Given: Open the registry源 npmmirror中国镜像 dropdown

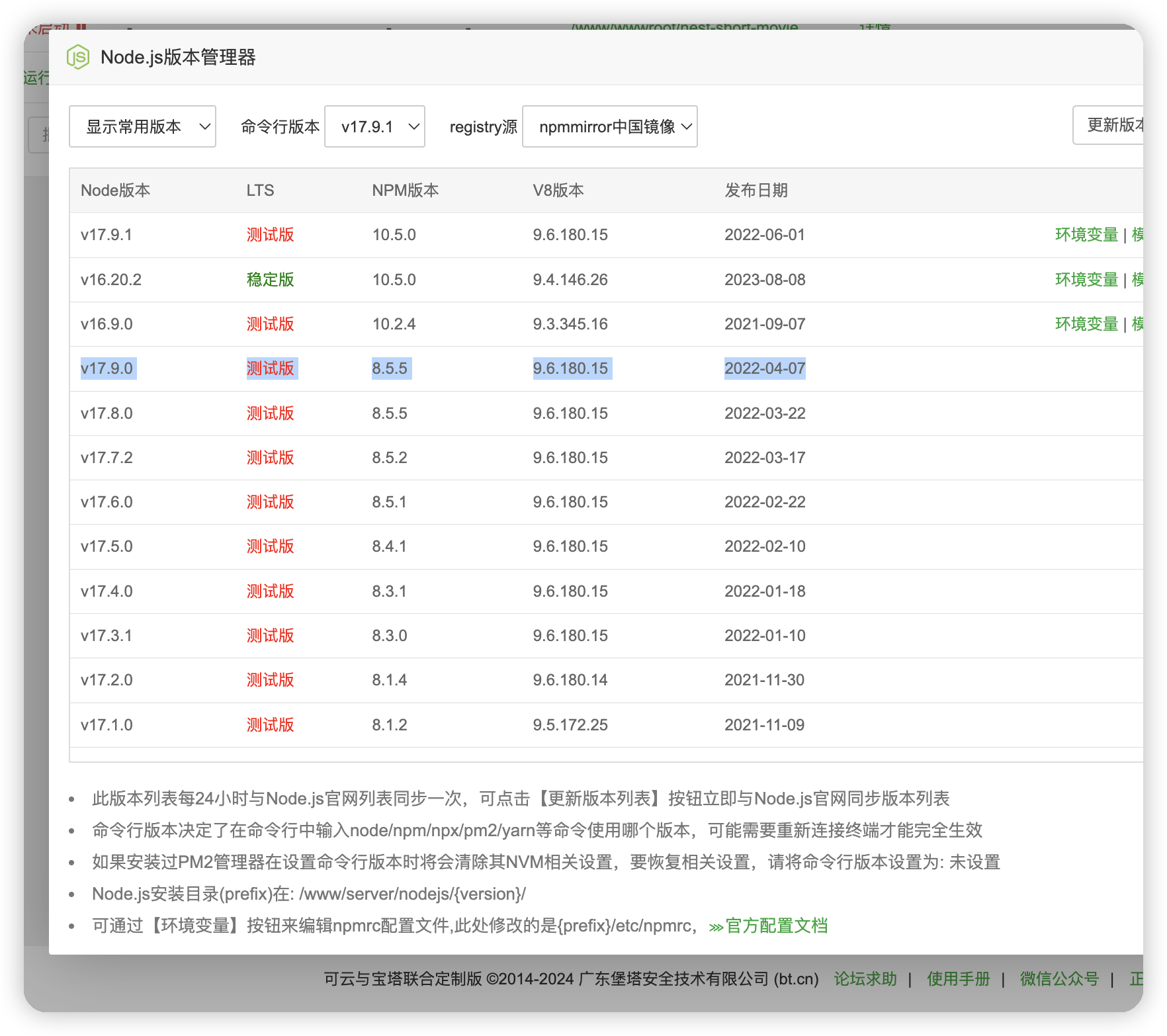Looking at the screenshot, I should point(609,126).
